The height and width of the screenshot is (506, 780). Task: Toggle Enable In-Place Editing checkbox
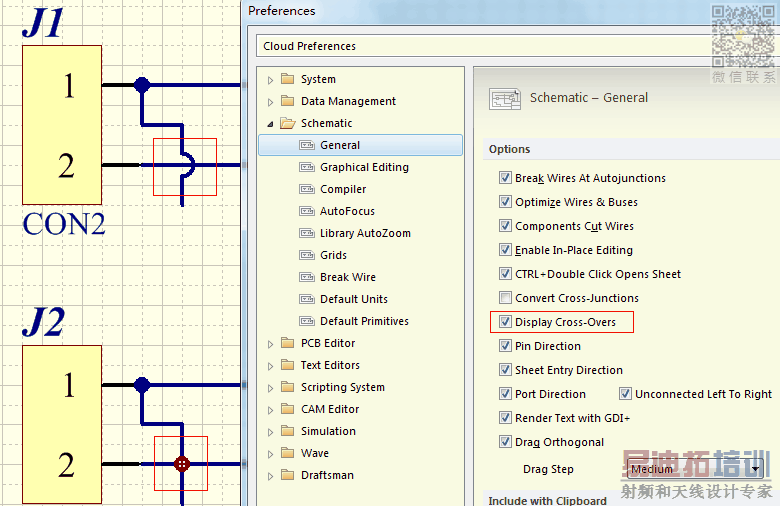505,249
